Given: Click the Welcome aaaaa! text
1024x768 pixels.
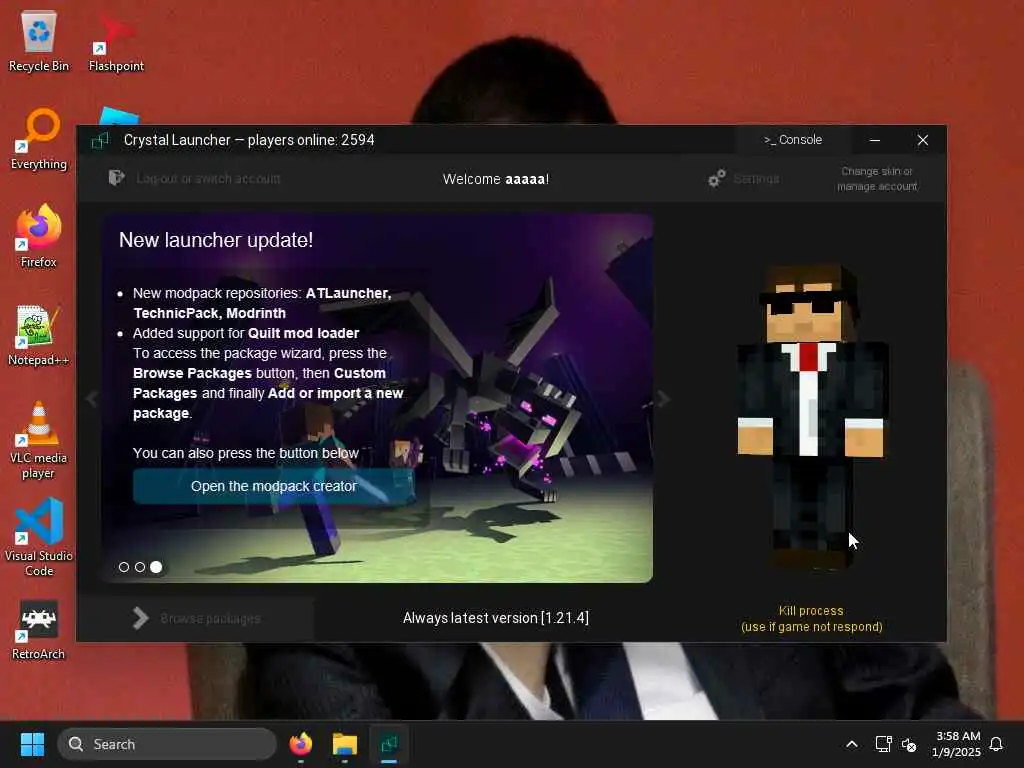Looking at the screenshot, I should click(x=496, y=179).
